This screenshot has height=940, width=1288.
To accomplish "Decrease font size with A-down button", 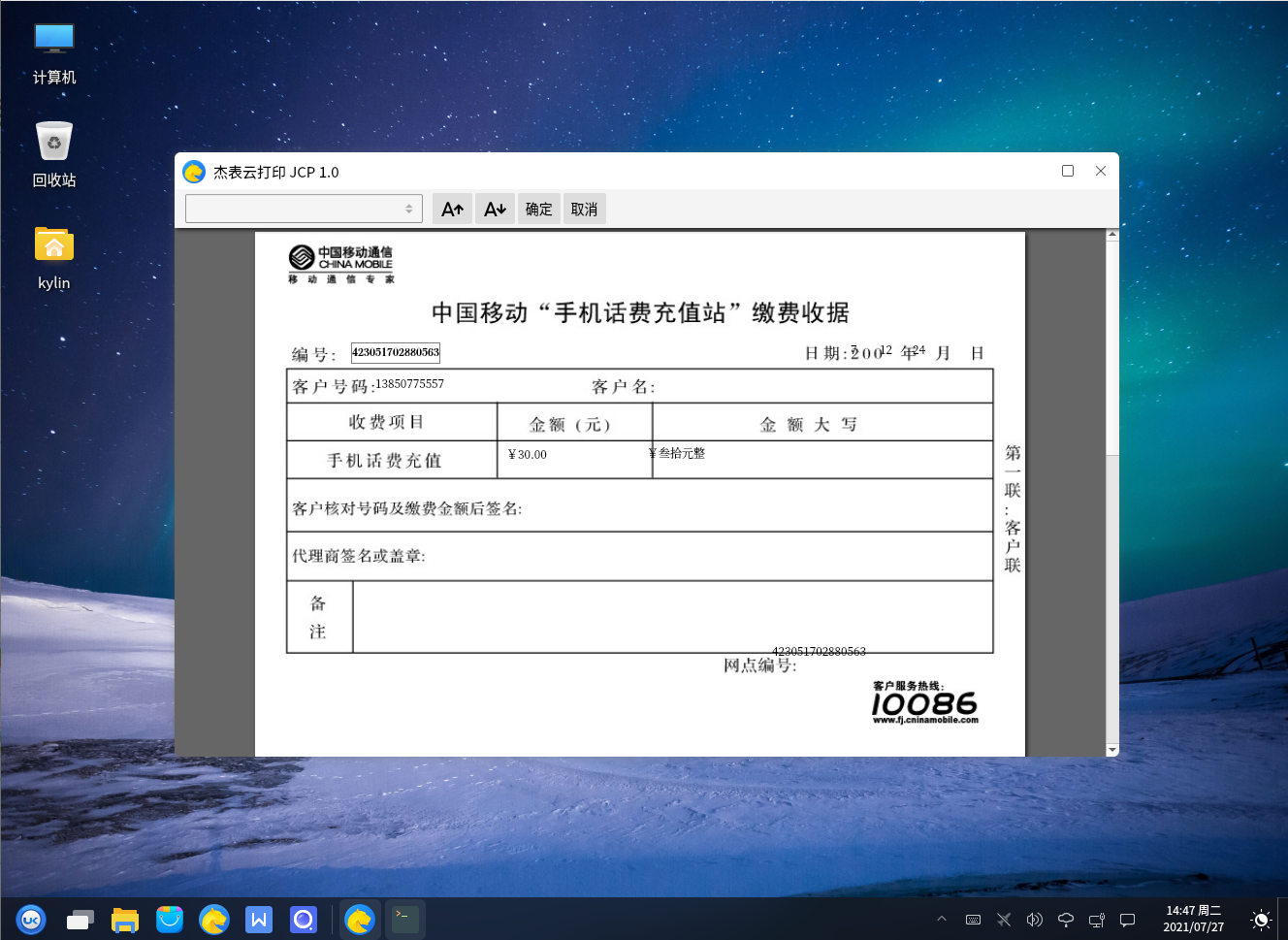I will (495, 209).
